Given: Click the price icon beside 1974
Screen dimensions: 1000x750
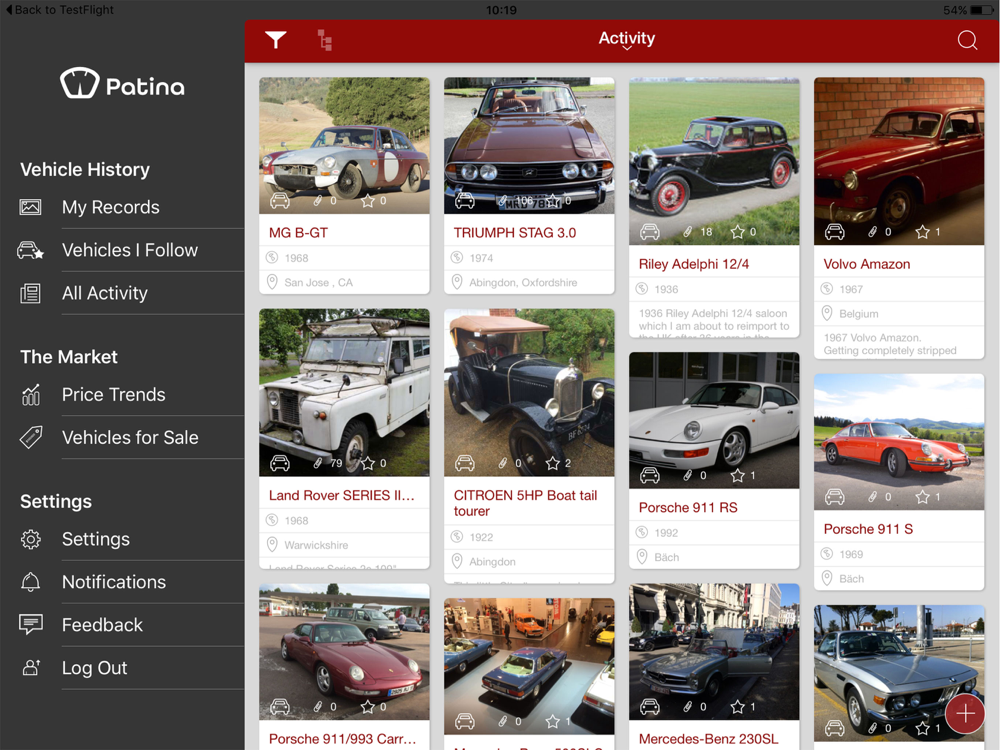Looking at the screenshot, I should coord(457,258).
